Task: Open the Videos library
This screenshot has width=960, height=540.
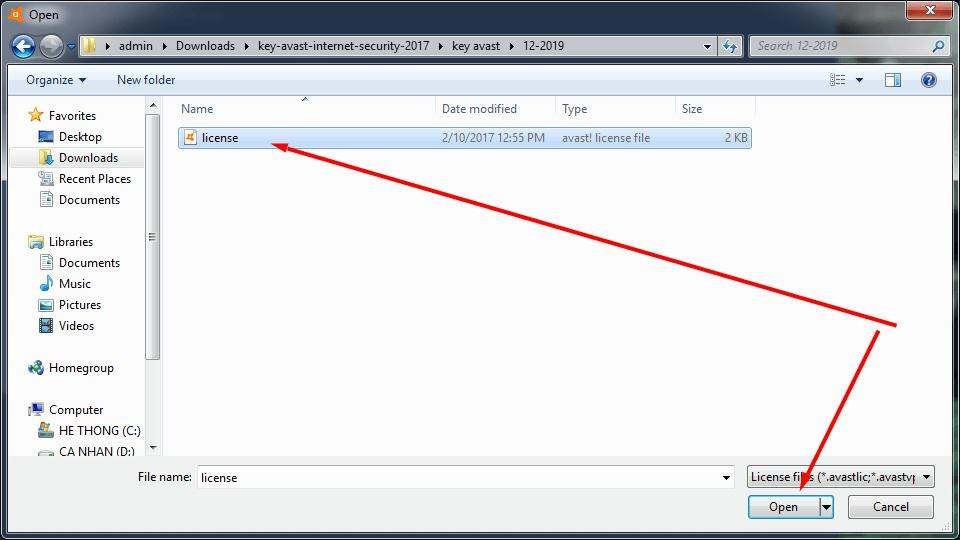Action: coord(77,326)
